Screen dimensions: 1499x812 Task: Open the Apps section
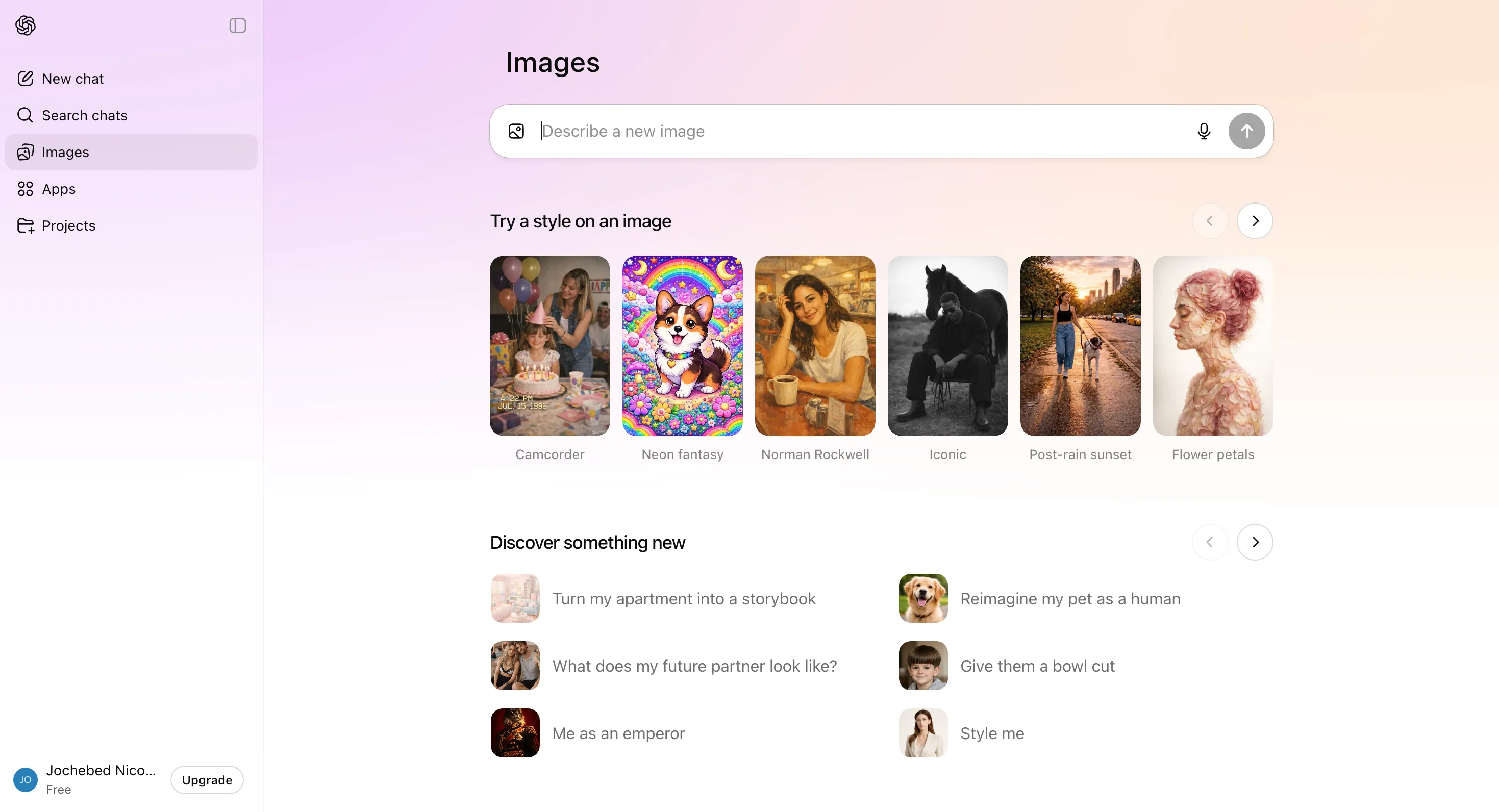58,188
